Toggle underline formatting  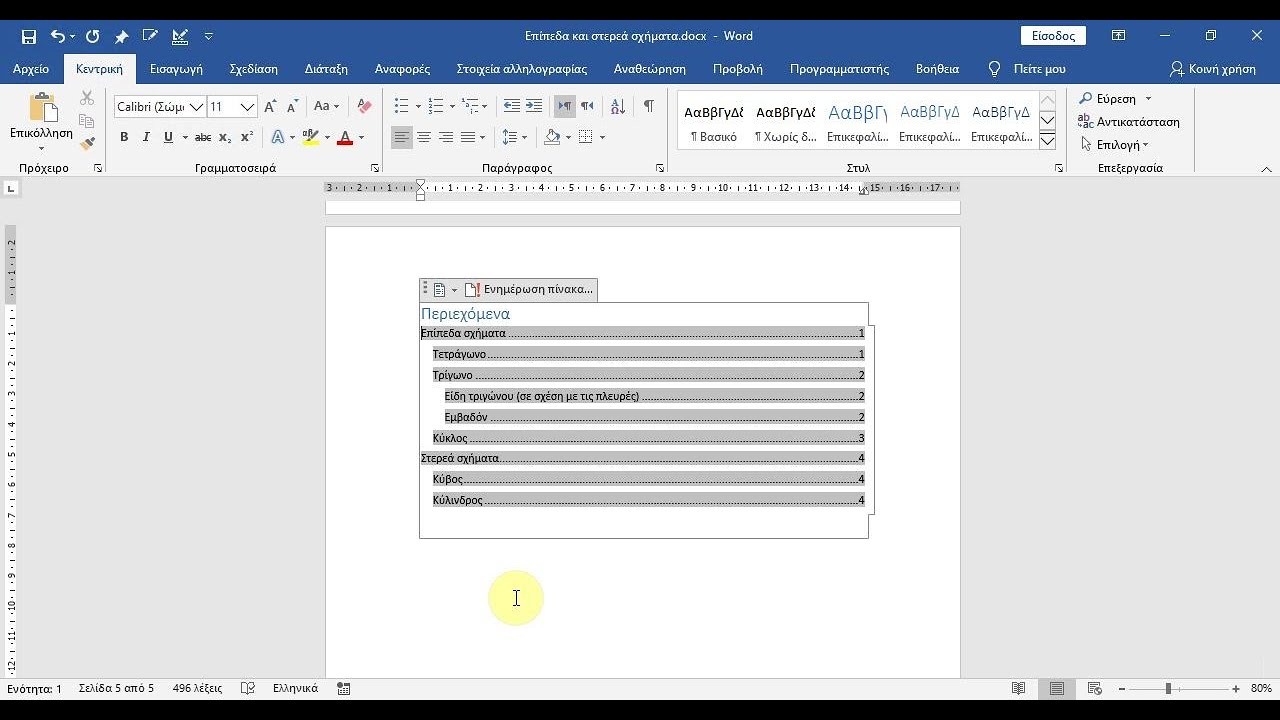pos(168,137)
